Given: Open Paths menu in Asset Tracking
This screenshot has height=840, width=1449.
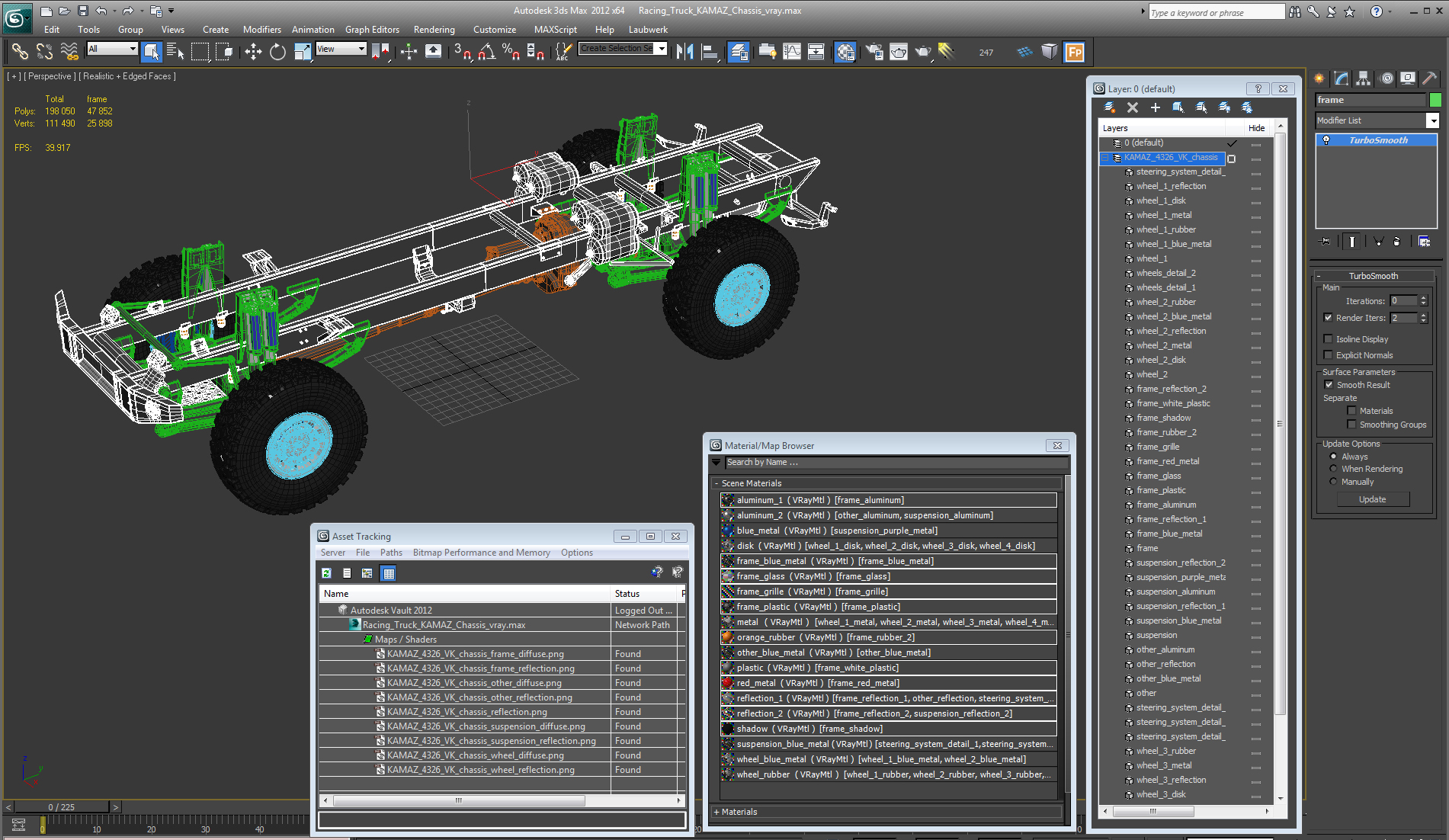Looking at the screenshot, I should click(391, 553).
